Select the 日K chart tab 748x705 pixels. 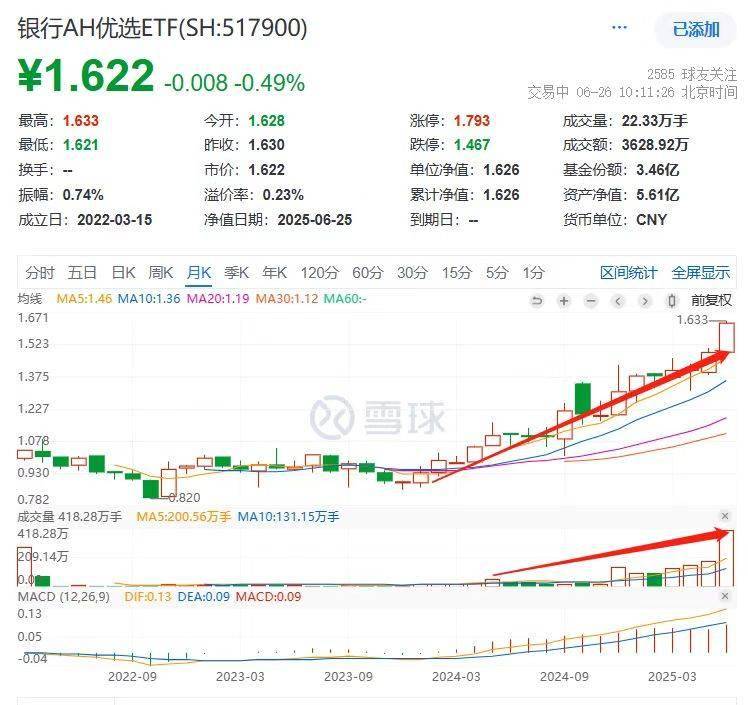pyautogui.click(x=123, y=273)
